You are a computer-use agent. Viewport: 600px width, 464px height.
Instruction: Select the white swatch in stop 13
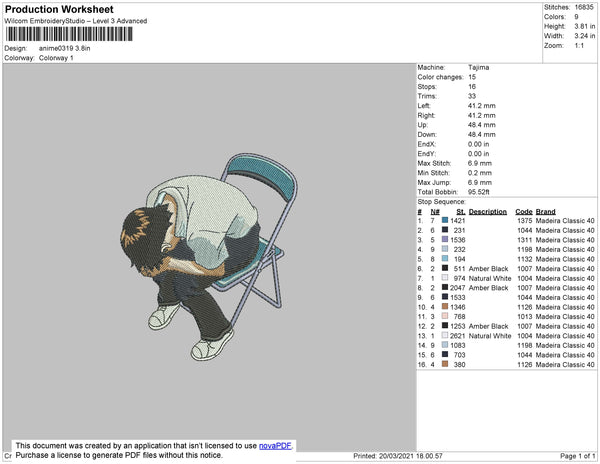[x=444, y=336]
